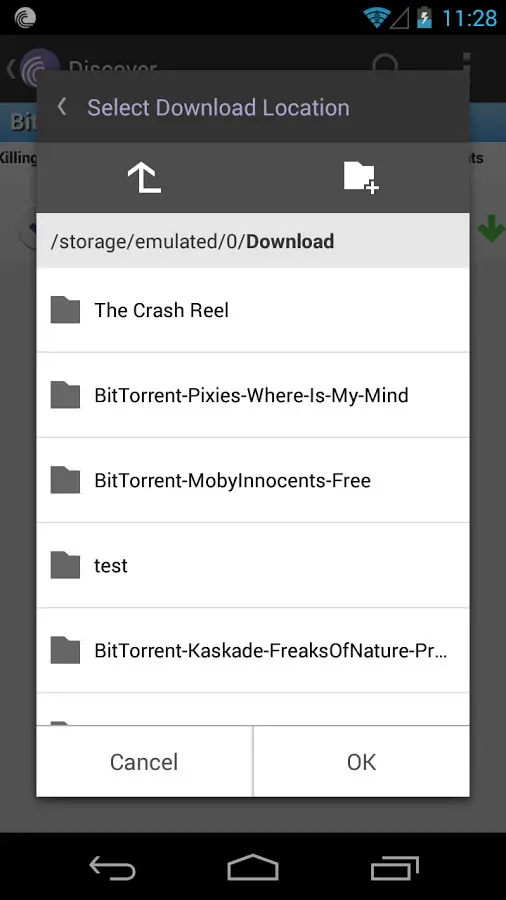
Task: Tap the back chevron beside Select Download Location
Action: coord(62,107)
